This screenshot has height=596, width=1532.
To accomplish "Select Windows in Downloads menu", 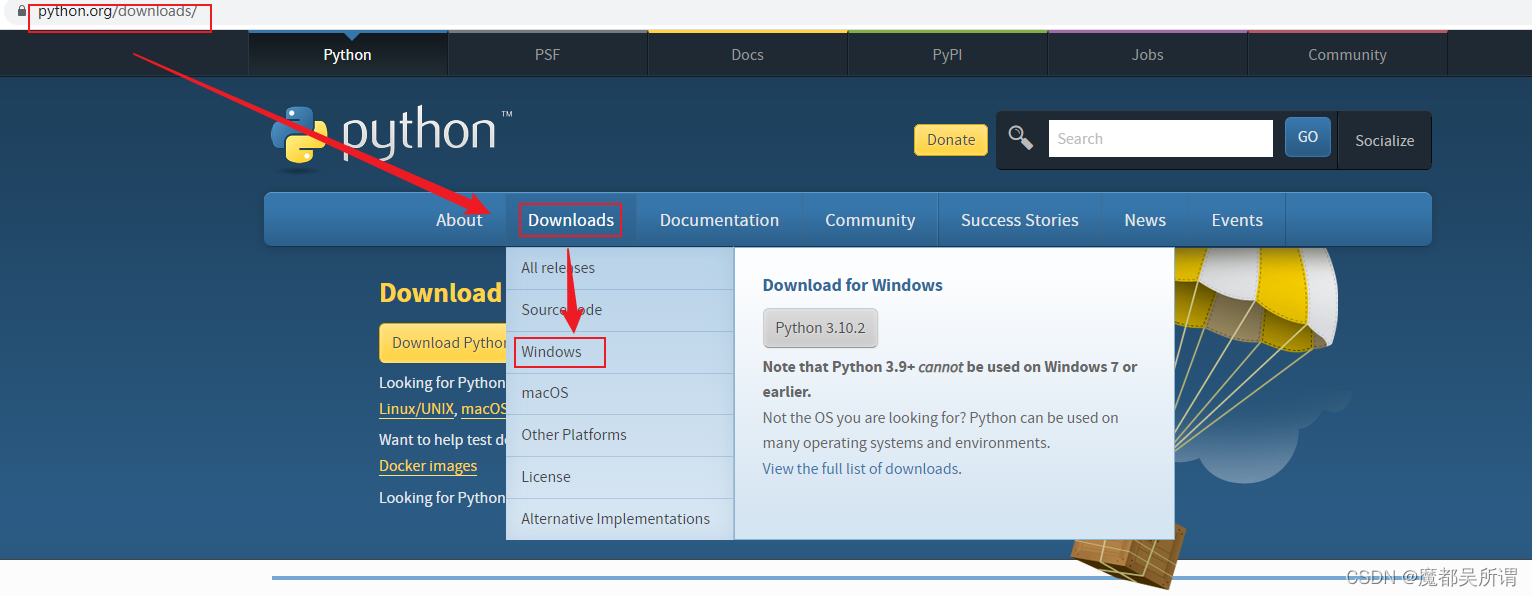I will point(620,352).
